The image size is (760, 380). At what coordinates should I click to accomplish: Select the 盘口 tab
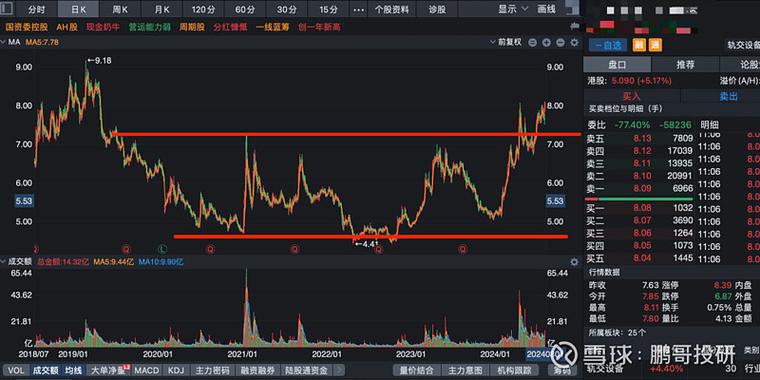click(x=617, y=64)
